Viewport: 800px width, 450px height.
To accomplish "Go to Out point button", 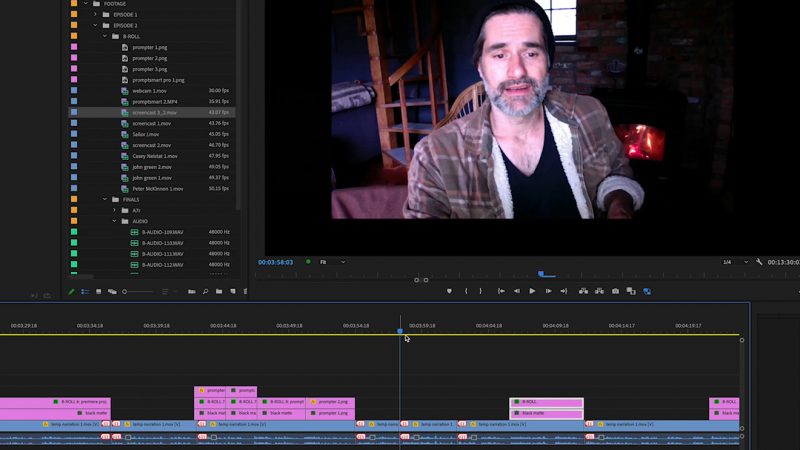I will coord(564,291).
